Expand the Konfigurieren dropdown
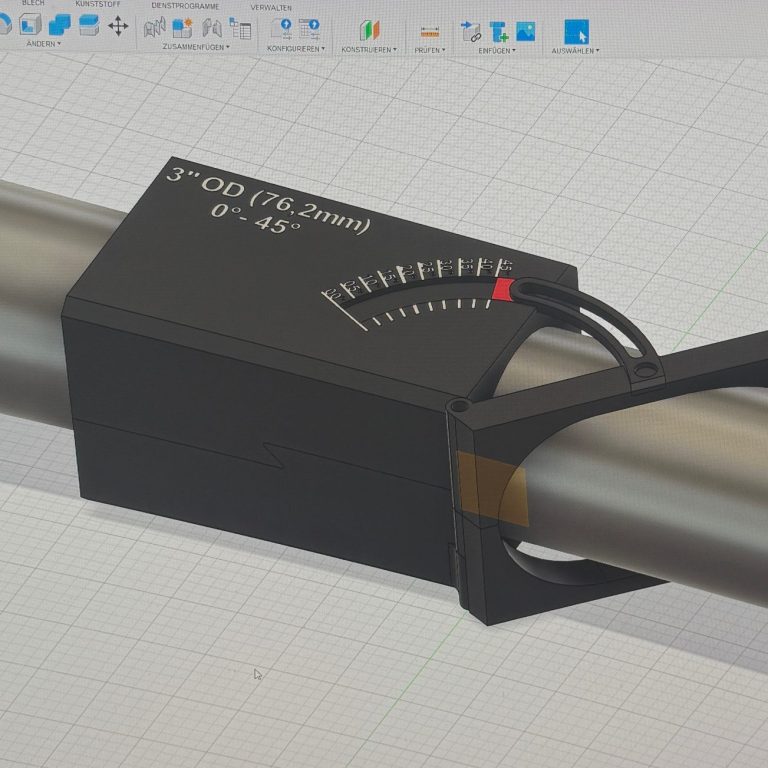 coord(295,48)
